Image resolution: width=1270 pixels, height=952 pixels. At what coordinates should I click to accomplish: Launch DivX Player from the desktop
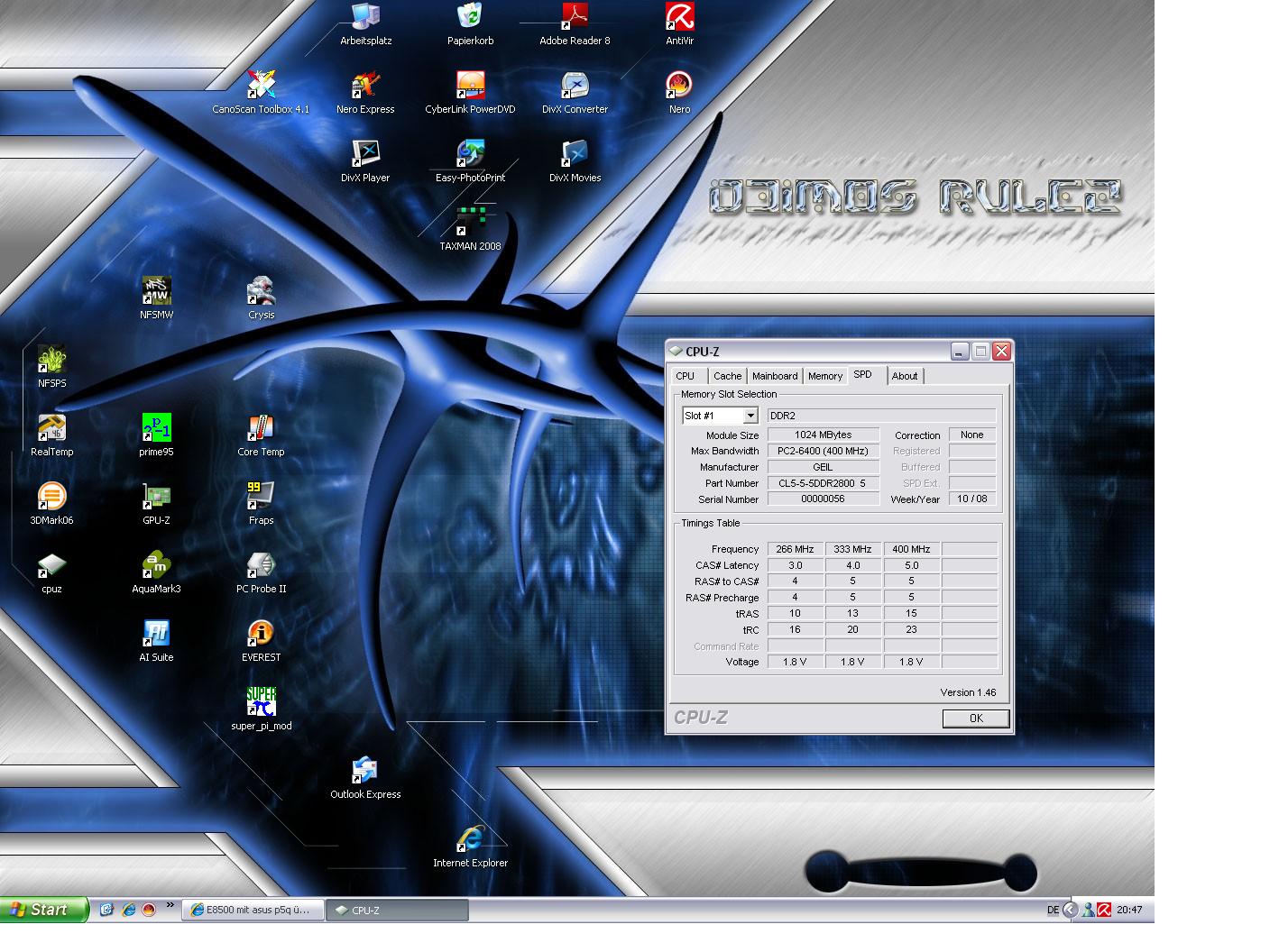point(365,161)
